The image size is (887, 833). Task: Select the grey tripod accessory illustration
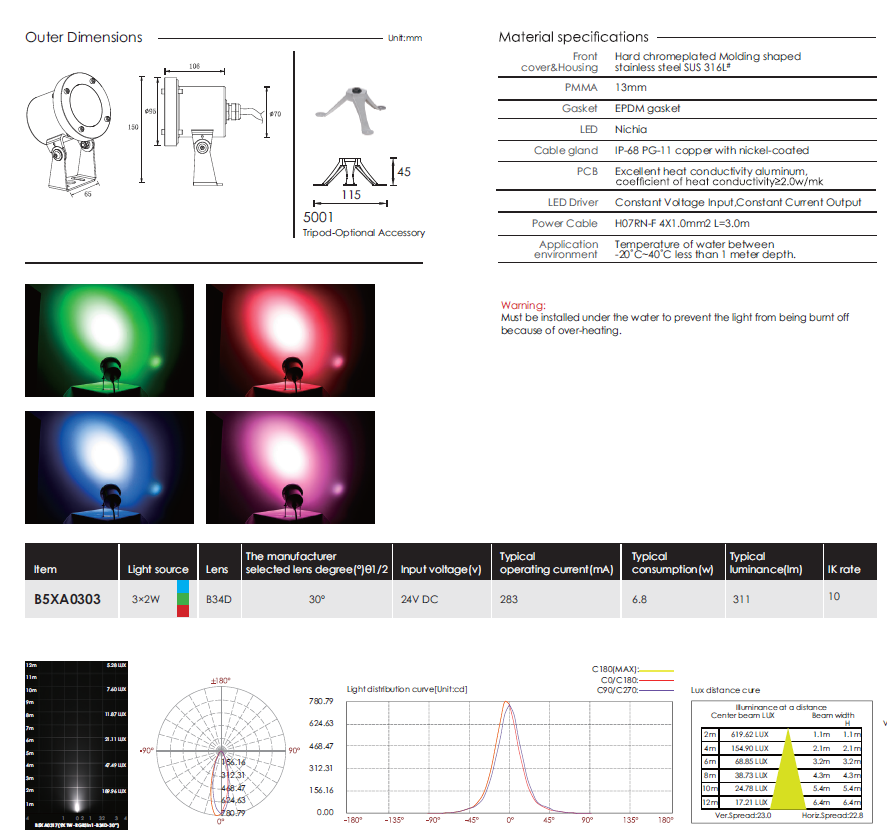pos(351,105)
